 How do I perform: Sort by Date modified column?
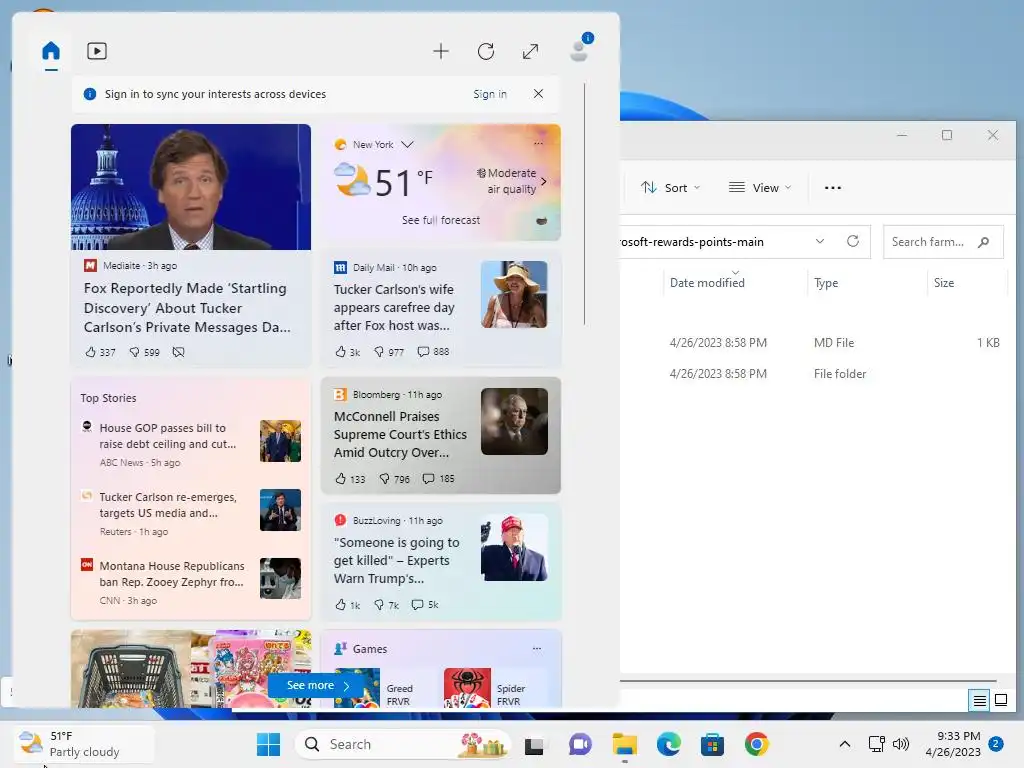707,283
